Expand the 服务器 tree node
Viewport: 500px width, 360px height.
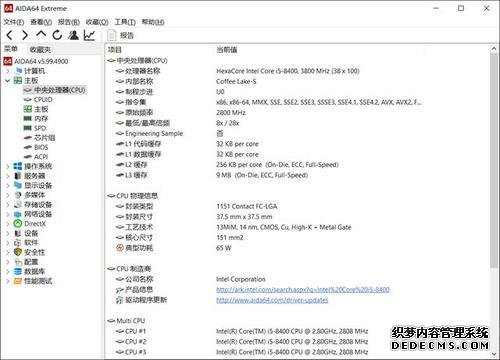(8, 176)
